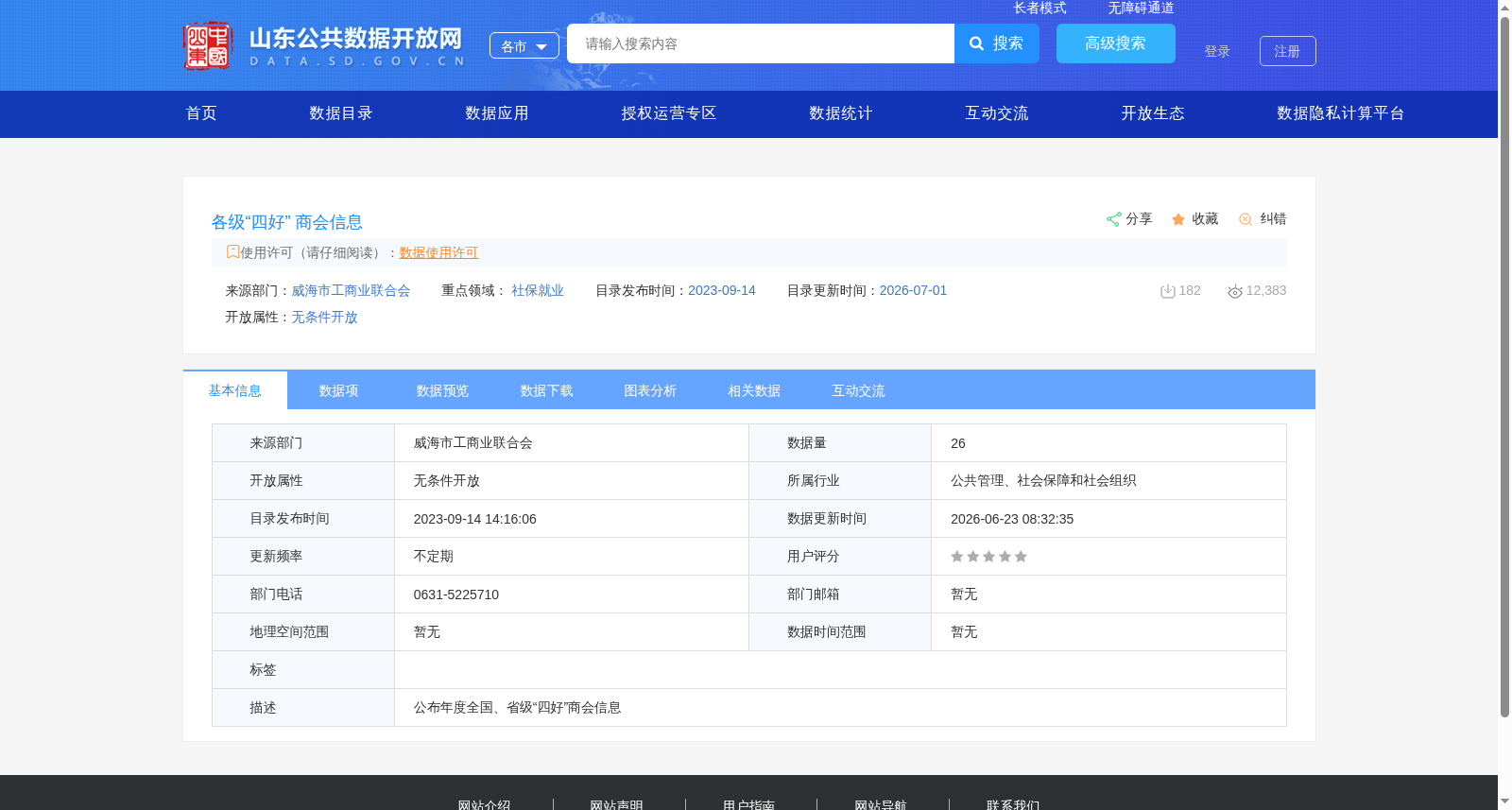Click the dataset title 各级"四好"商会信息
This screenshot has height=810, width=1512.
[x=287, y=222]
